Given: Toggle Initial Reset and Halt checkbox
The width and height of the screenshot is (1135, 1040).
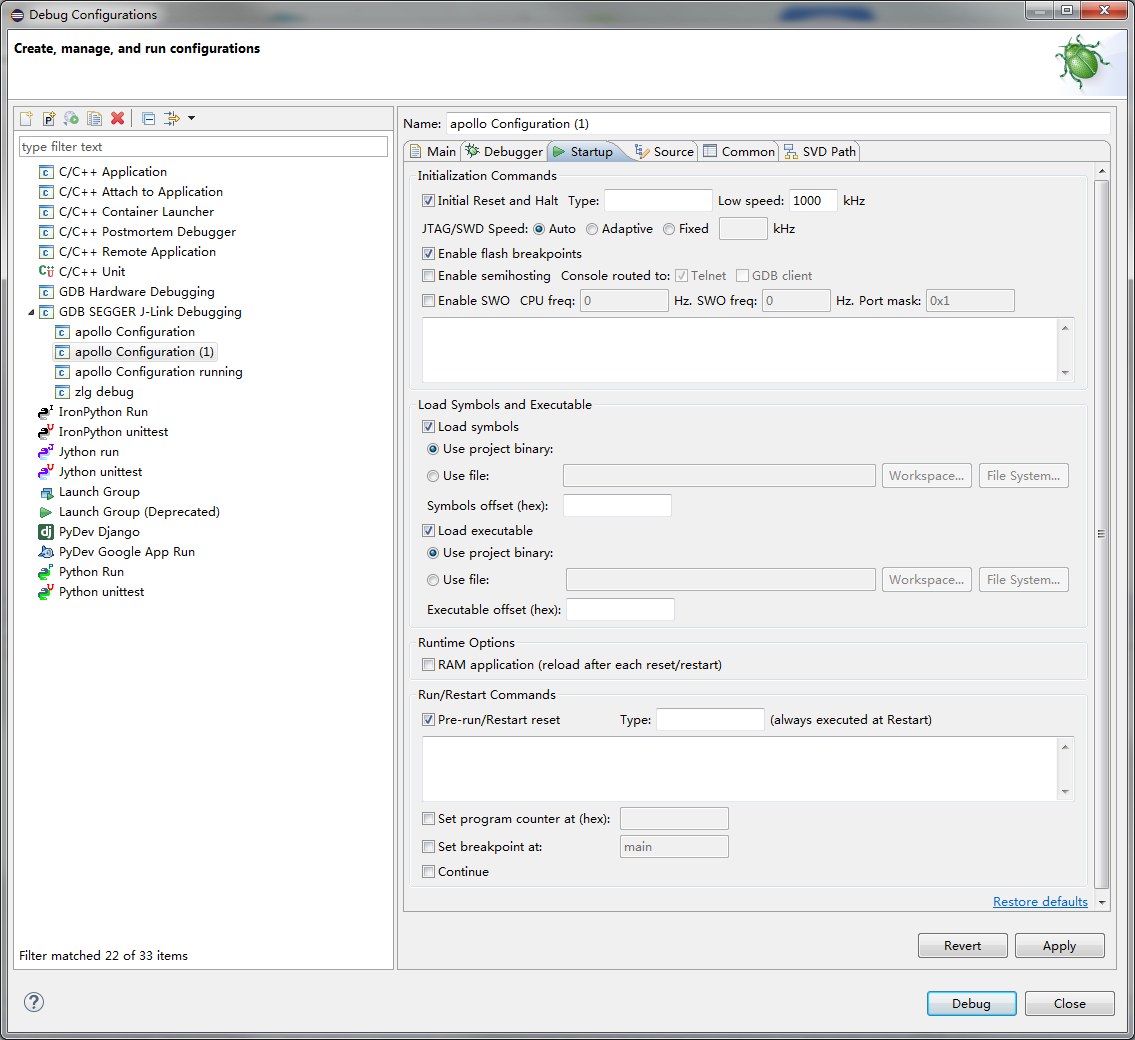Looking at the screenshot, I should 429,201.
